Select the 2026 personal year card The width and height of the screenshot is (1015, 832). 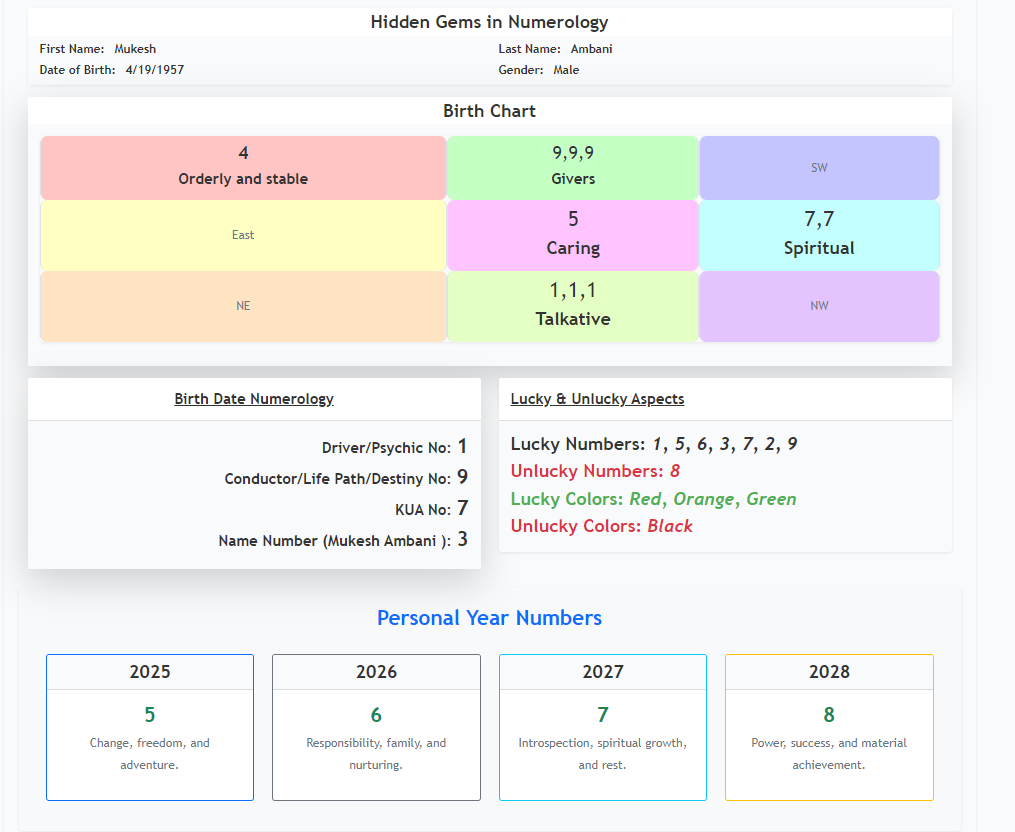click(376, 727)
